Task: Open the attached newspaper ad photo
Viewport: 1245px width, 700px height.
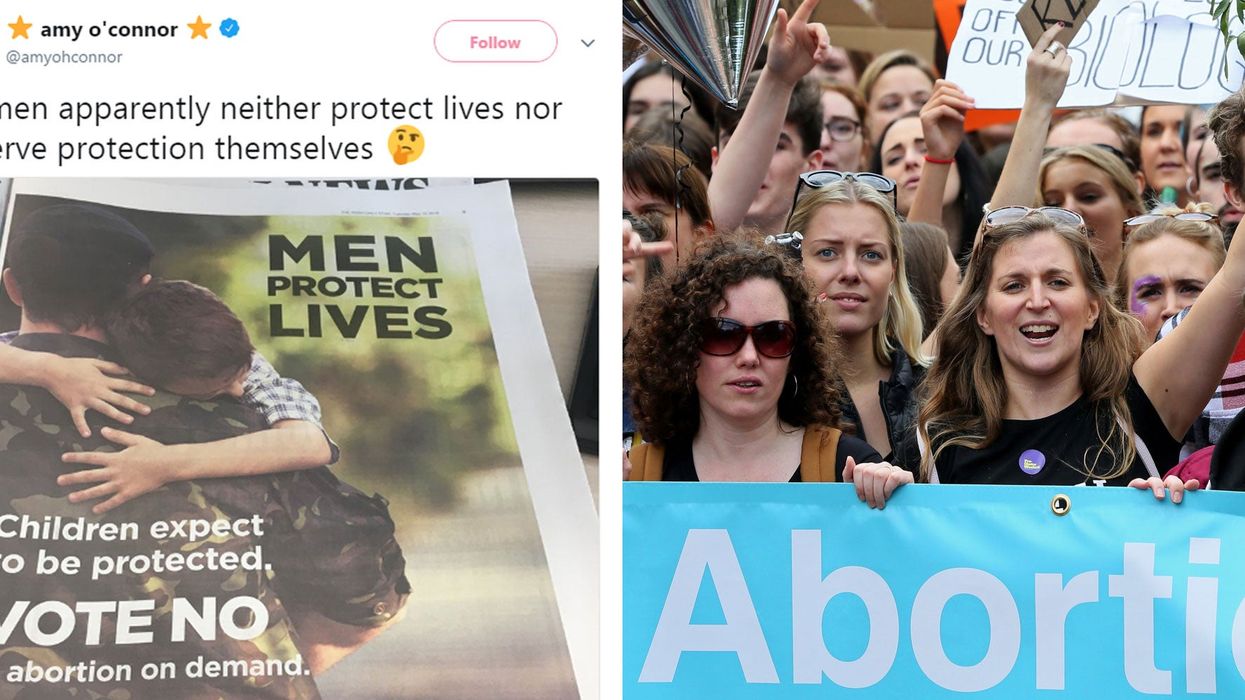Action: [299, 438]
